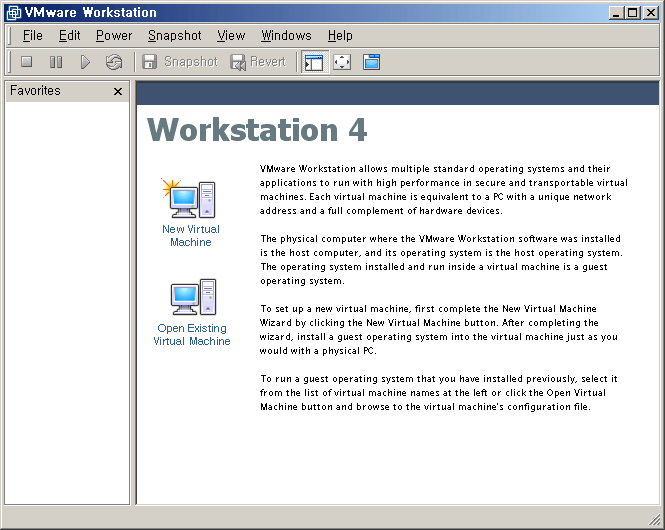Viewport: 665px width, 530px height.
Task: Click the New Virtual Machine link text
Action: 191,236
